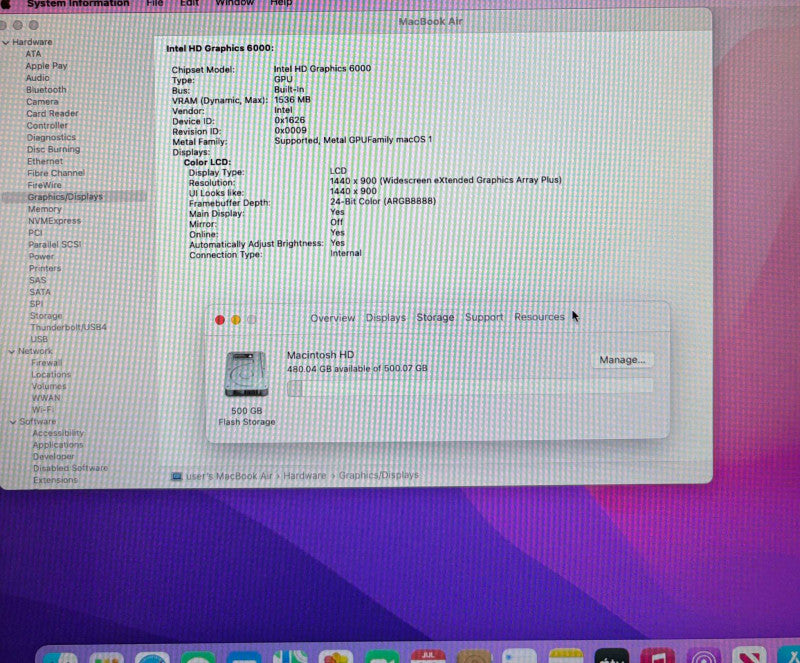Click user's MacBook Air in path bar
The height and width of the screenshot is (663, 800).
point(229,476)
